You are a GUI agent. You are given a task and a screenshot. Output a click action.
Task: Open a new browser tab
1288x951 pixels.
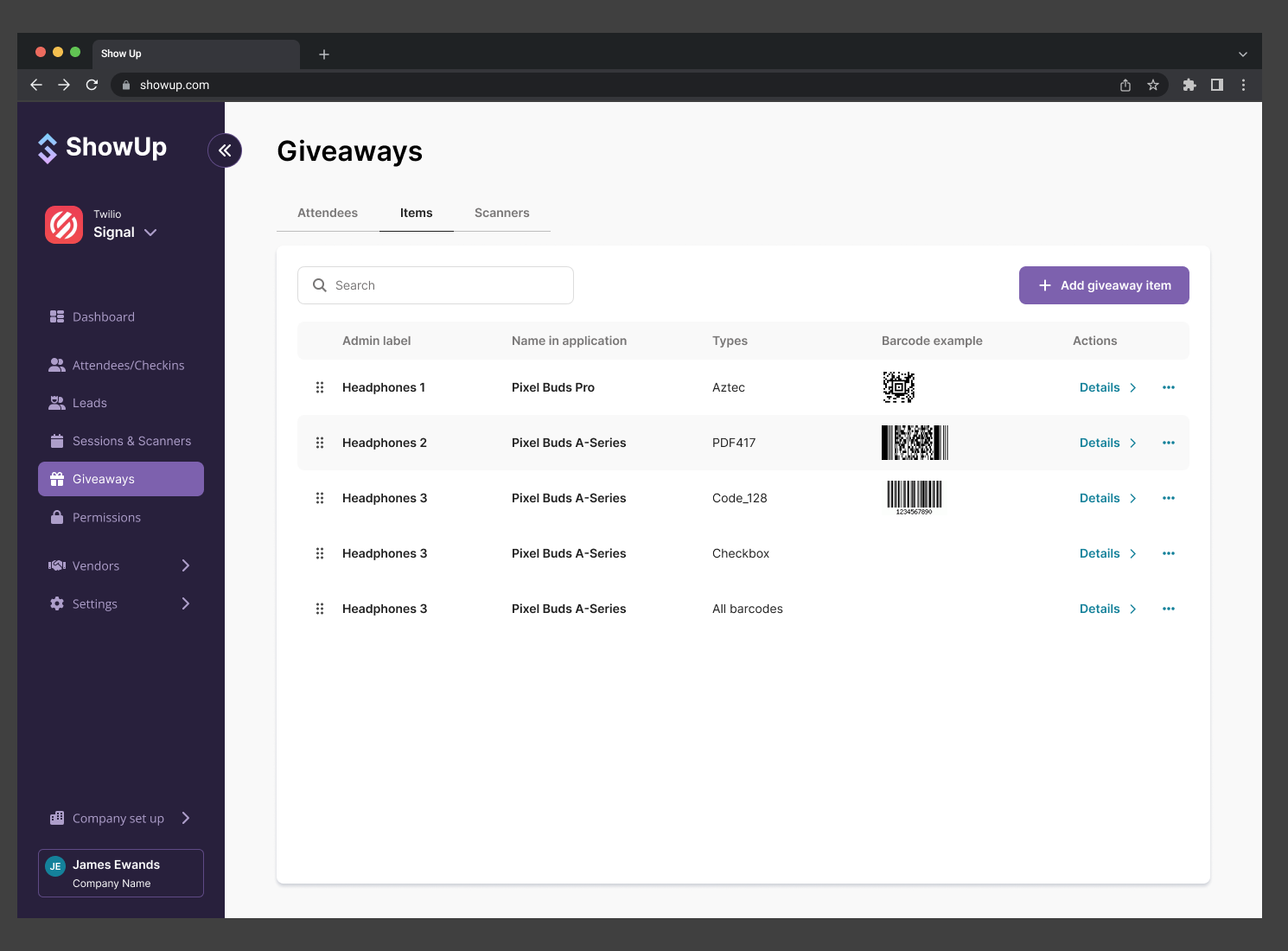tap(324, 54)
